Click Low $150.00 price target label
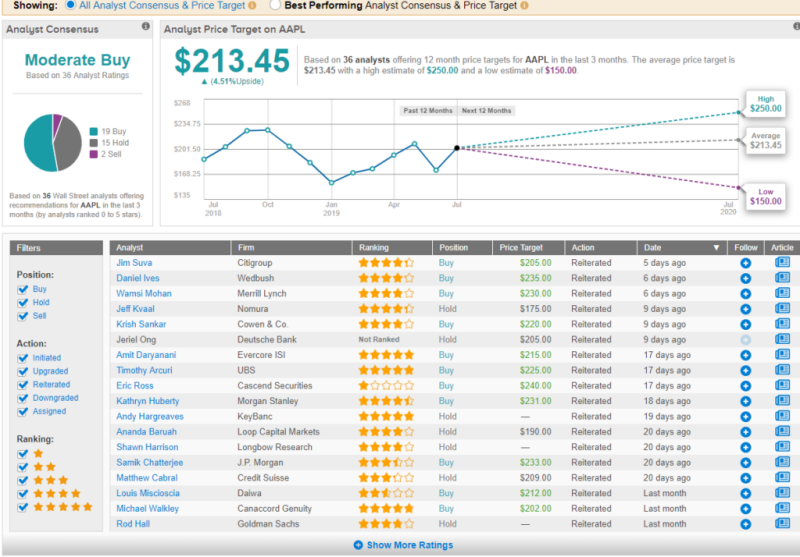 [x=765, y=197]
